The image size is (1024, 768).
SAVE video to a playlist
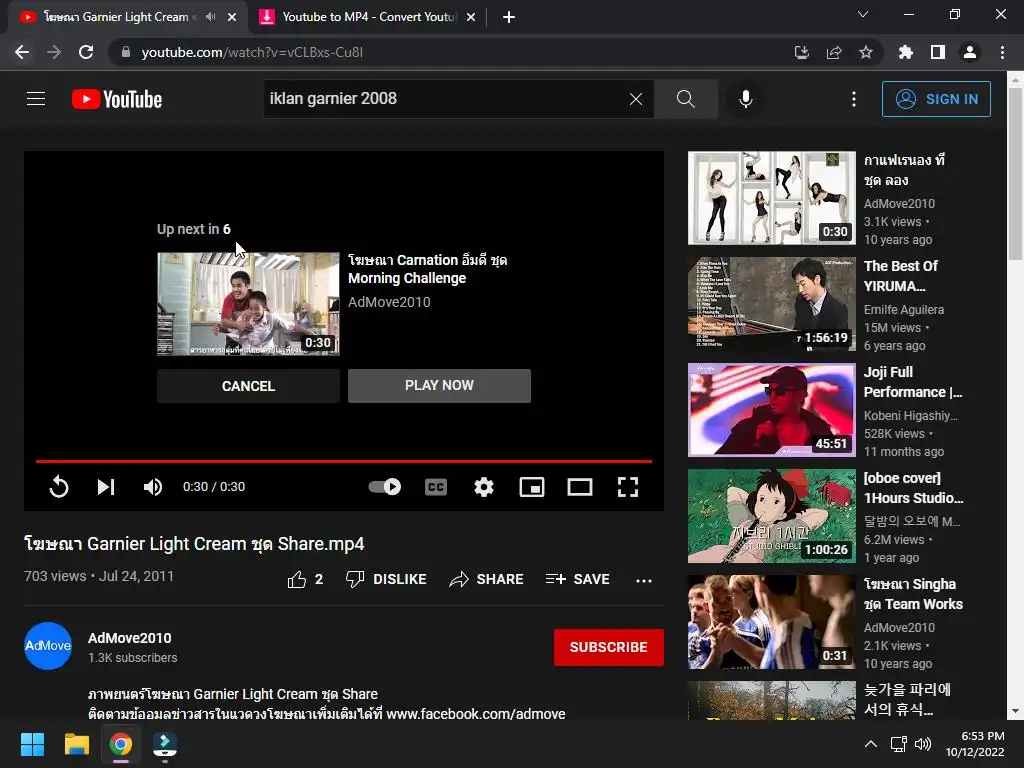pos(577,579)
